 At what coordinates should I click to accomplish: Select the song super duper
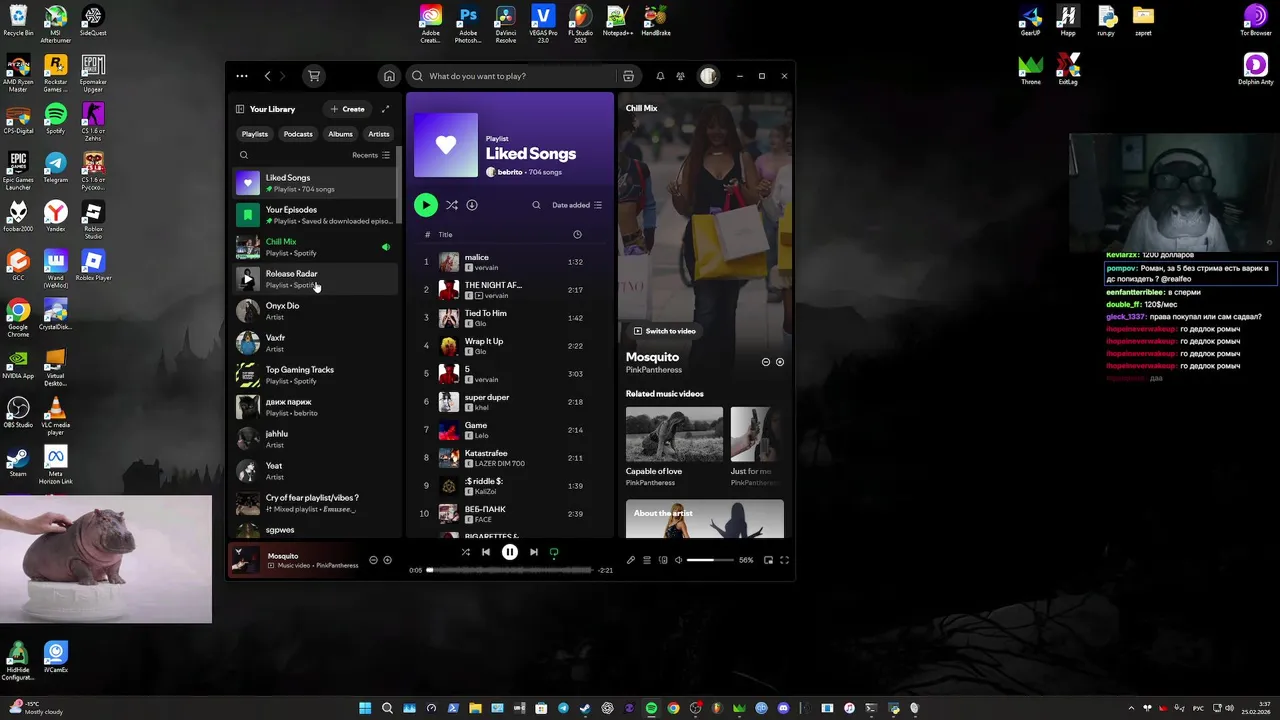(510, 402)
